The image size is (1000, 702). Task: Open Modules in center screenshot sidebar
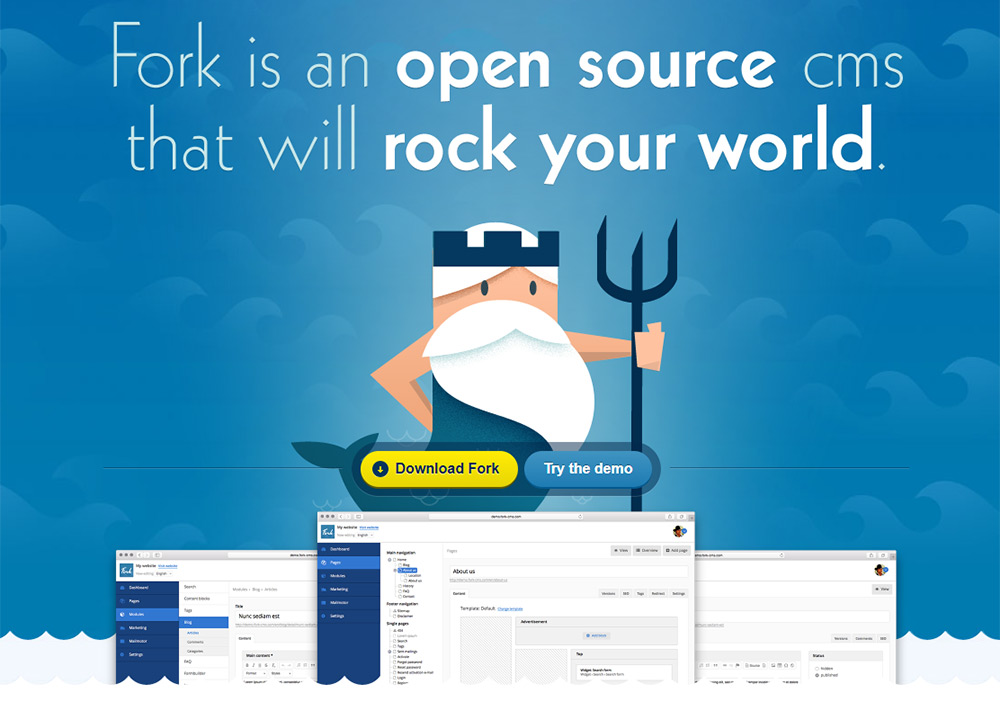tap(348, 576)
